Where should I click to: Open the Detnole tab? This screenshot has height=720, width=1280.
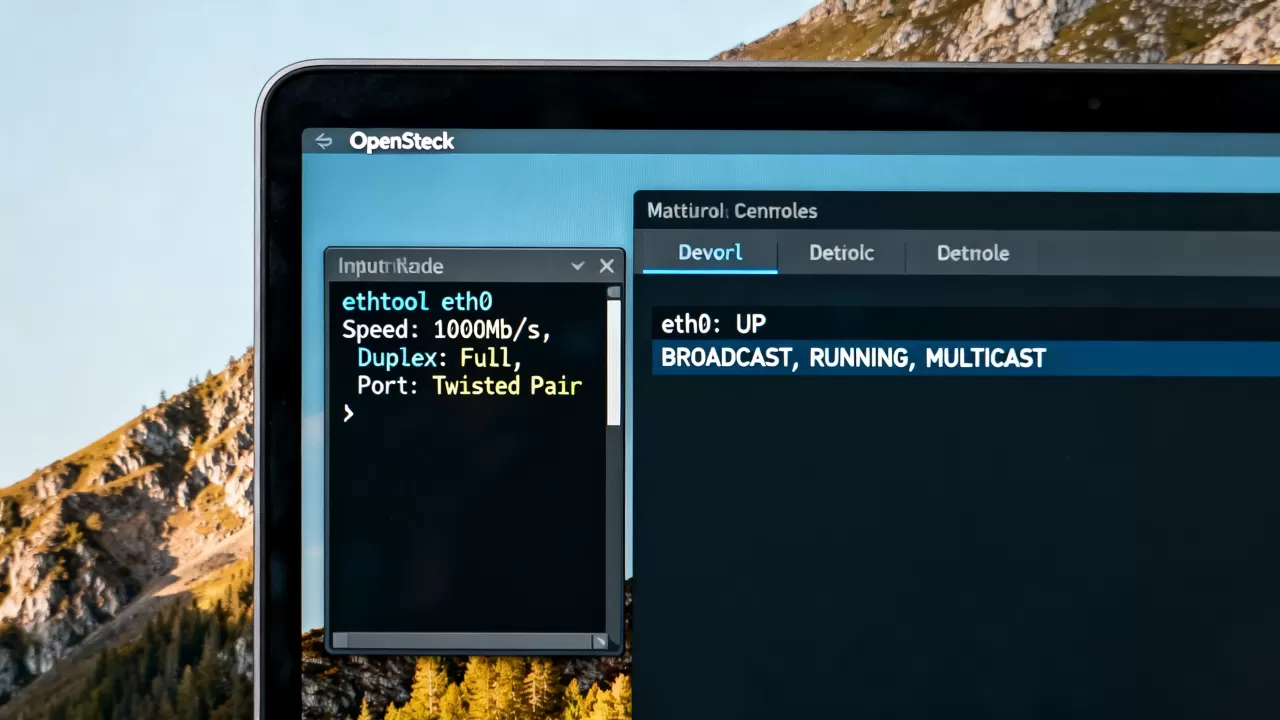pos(973,253)
